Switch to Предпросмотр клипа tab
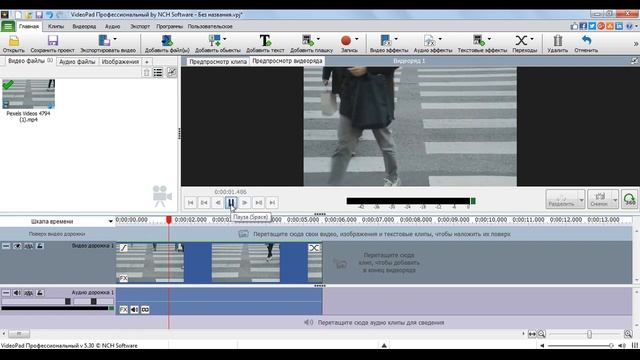640x360 pixels. coord(218,61)
